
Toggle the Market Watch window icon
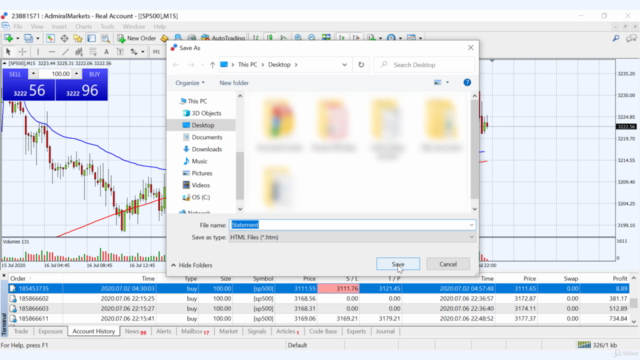[50, 38]
